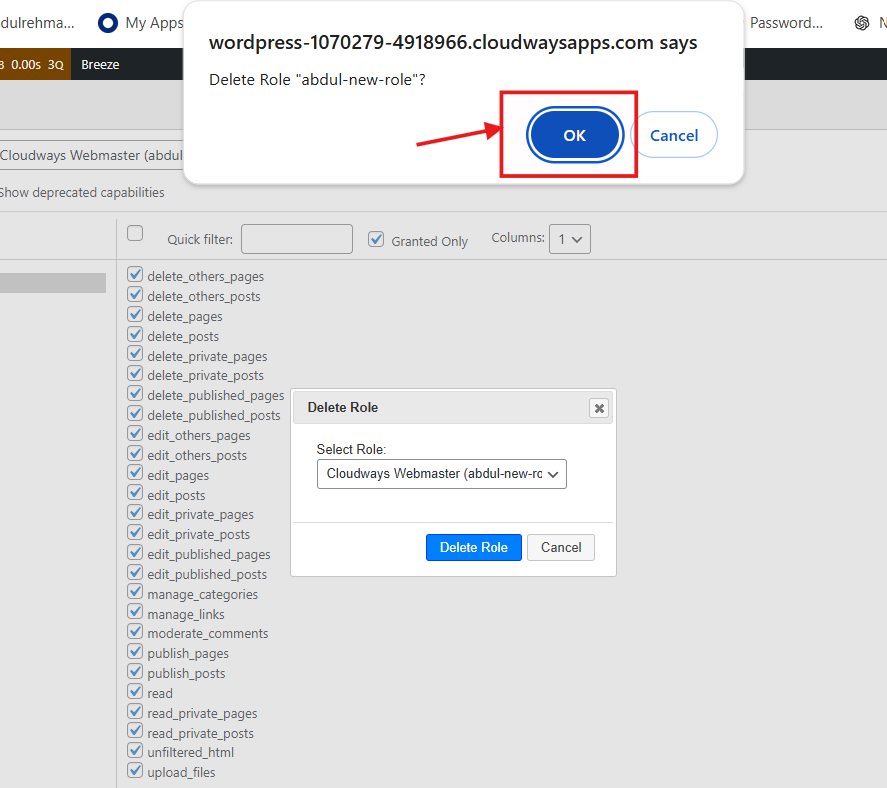This screenshot has height=788, width=887.
Task: Tick the select-all checkbox beside Quick filter
Action: tap(135, 234)
